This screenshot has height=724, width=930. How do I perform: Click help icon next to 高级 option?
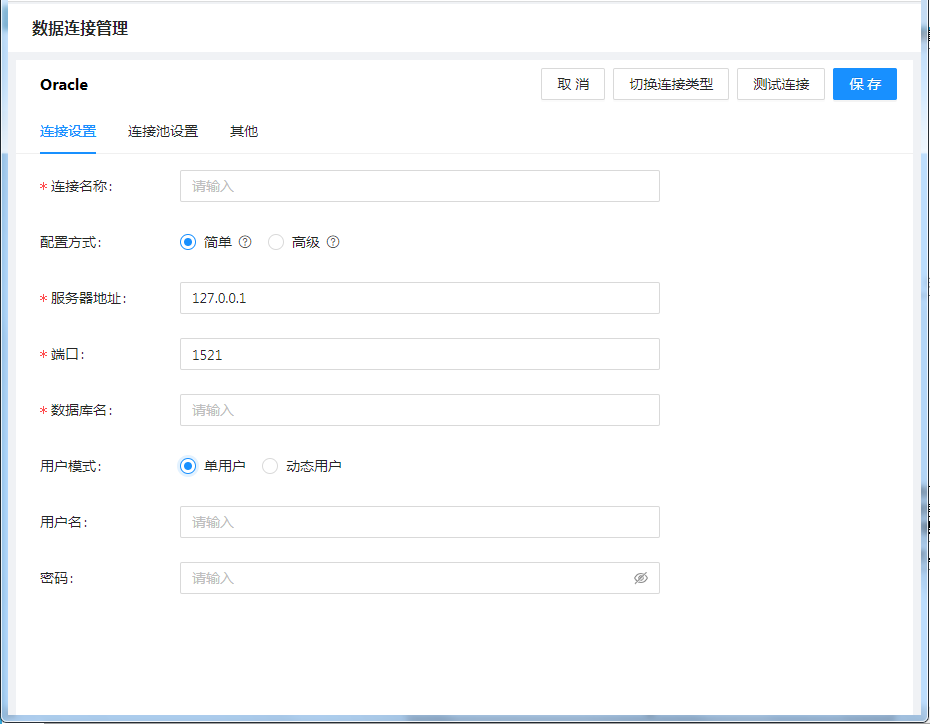[333, 242]
